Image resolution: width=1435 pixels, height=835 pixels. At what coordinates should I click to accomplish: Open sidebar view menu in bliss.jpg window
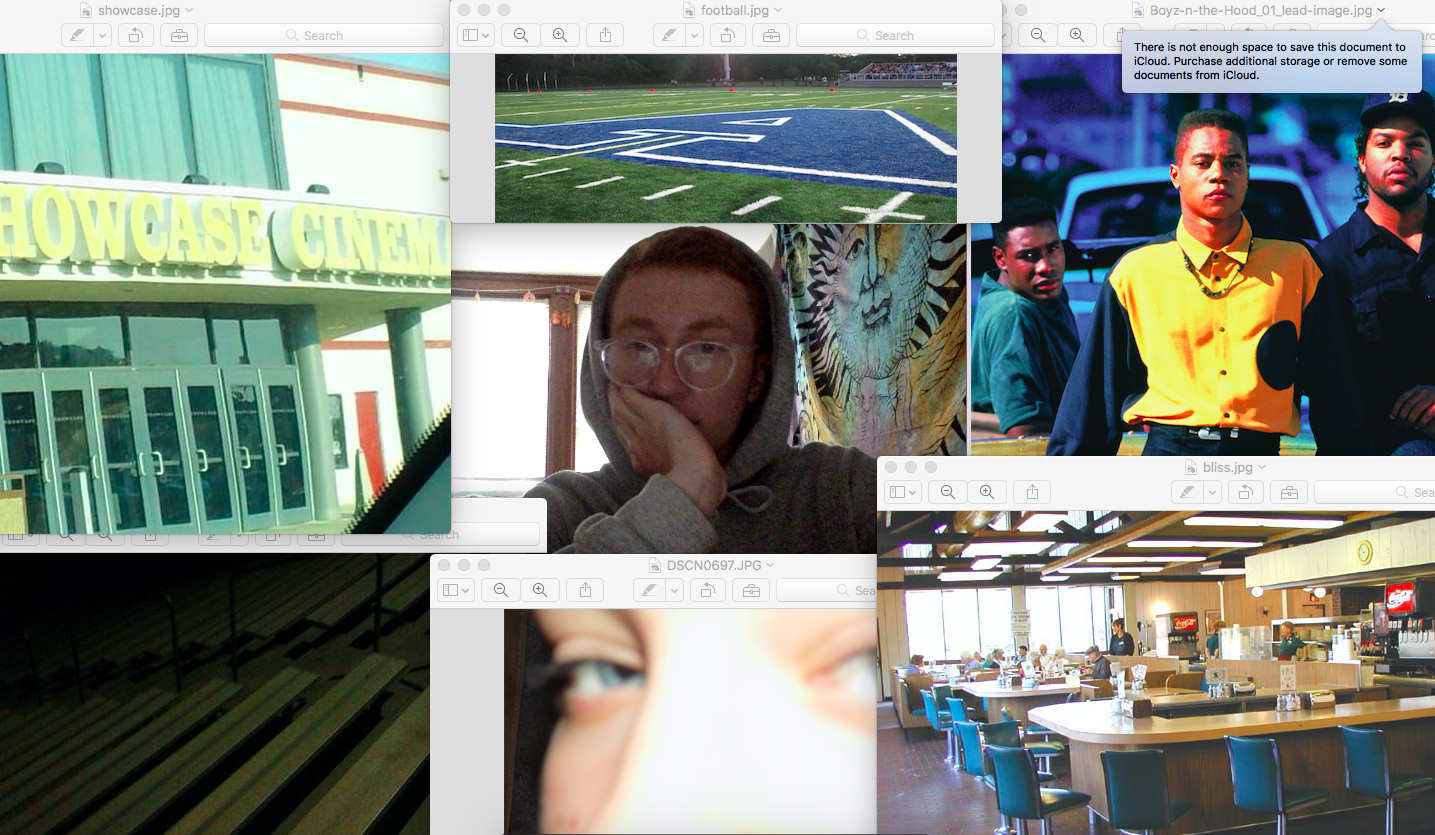point(903,492)
